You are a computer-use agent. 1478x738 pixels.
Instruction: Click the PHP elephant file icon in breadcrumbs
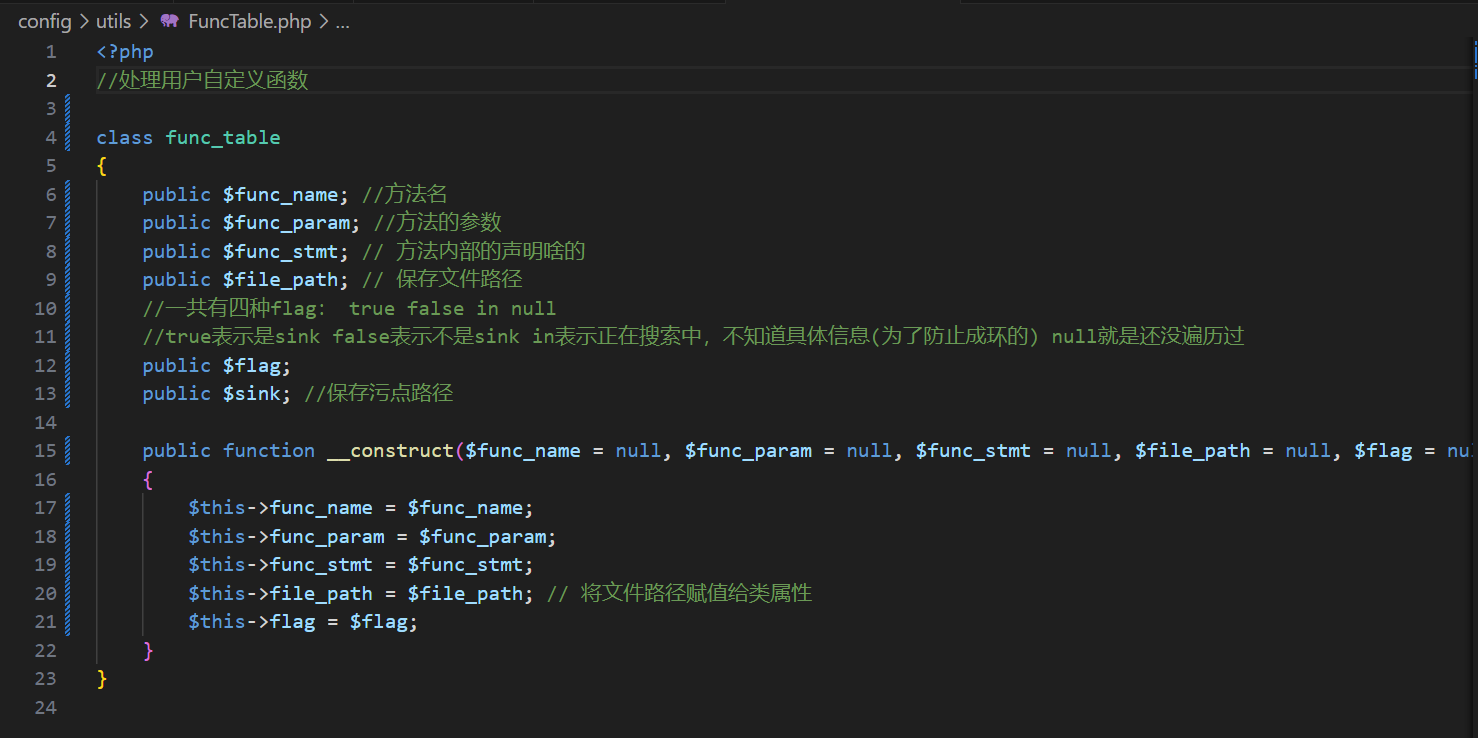click(169, 21)
